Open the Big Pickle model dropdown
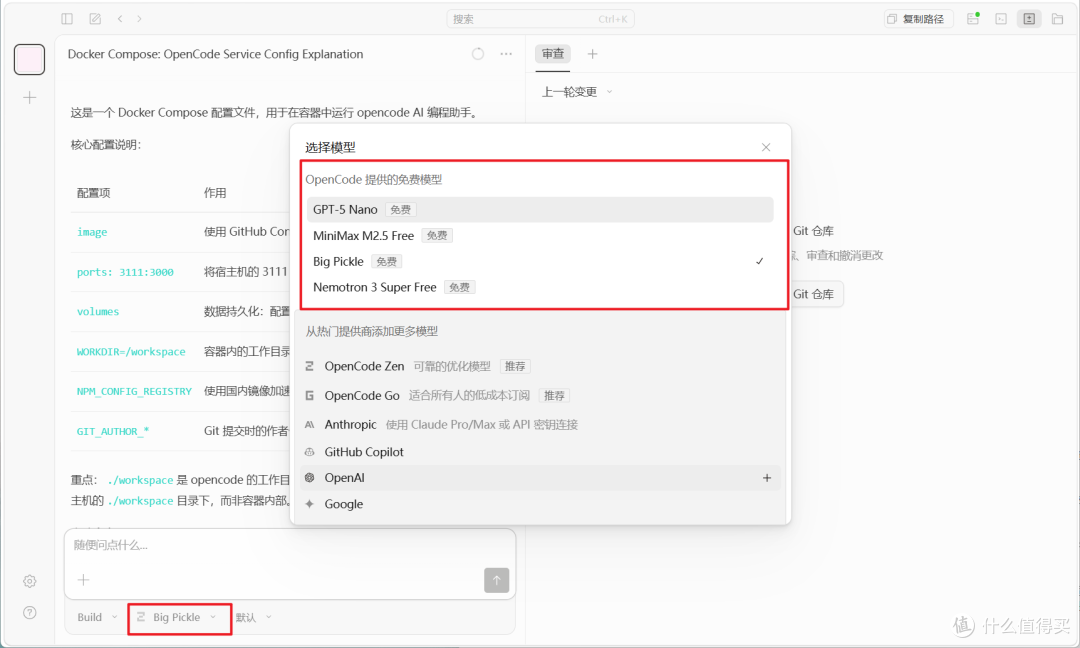This screenshot has width=1080, height=648. tap(178, 617)
